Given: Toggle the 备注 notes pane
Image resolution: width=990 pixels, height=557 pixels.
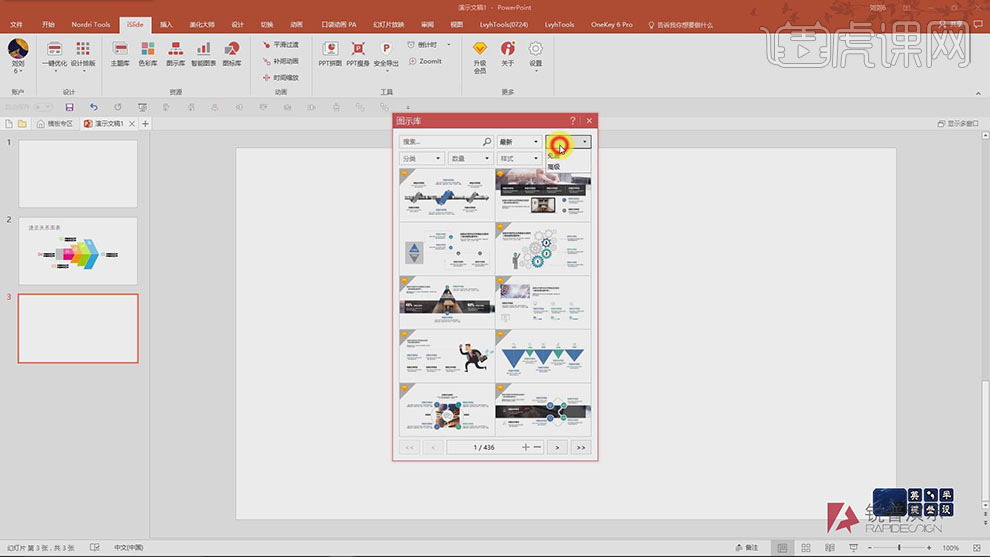Looking at the screenshot, I should pos(745,548).
